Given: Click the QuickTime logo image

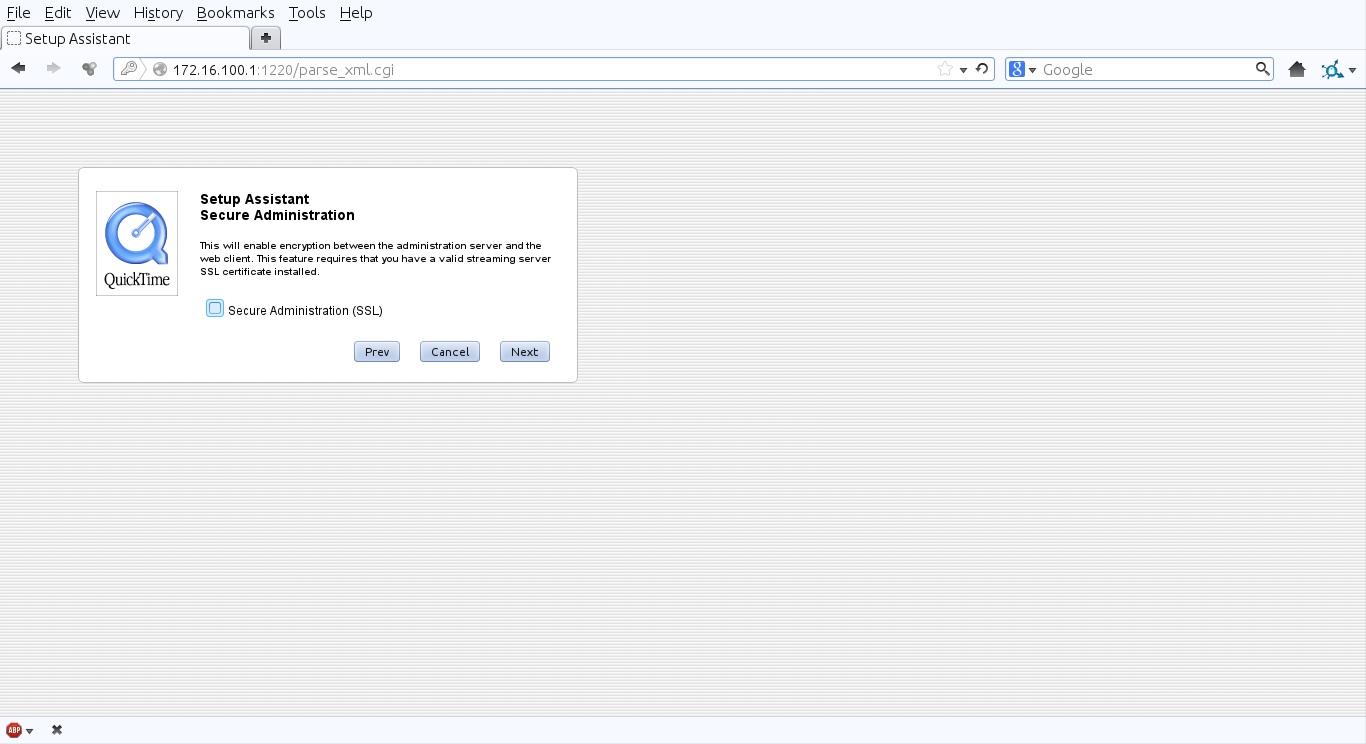Looking at the screenshot, I should click(137, 243).
